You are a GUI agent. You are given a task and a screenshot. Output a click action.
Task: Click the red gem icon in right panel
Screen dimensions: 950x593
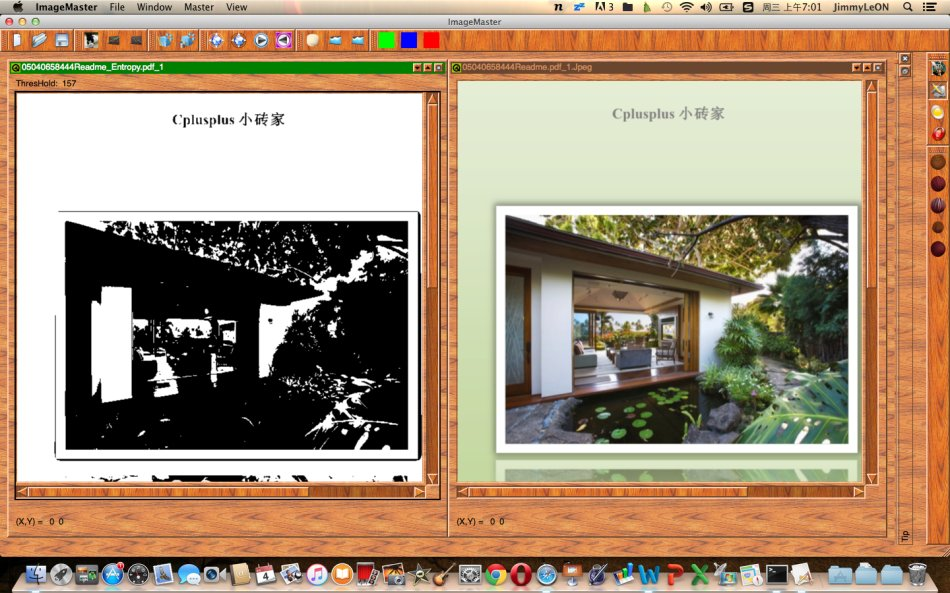(937, 133)
